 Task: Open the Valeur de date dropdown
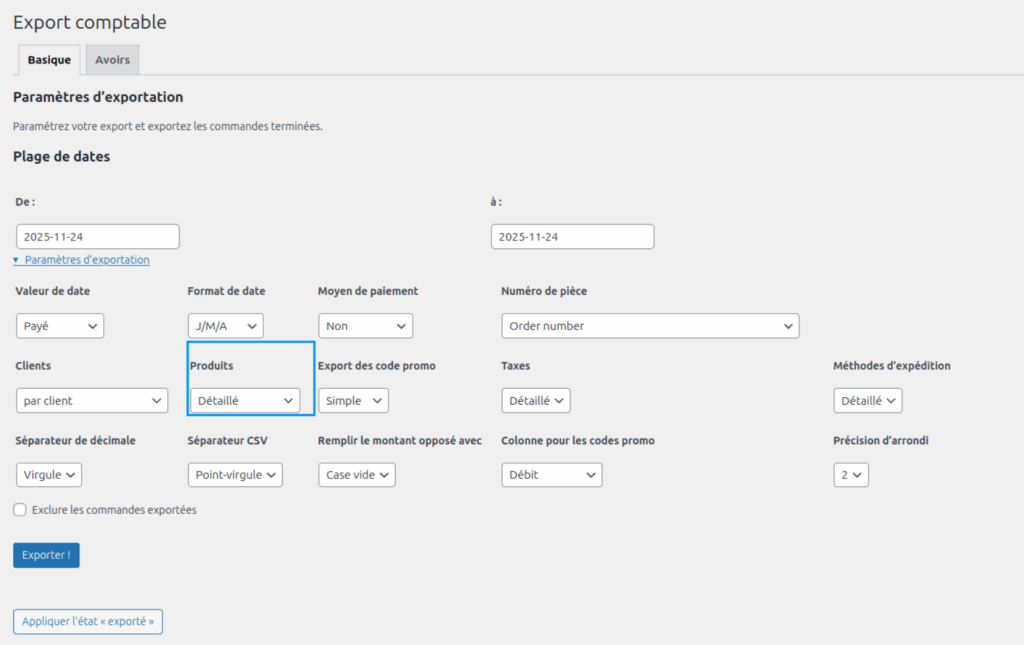coord(60,326)
